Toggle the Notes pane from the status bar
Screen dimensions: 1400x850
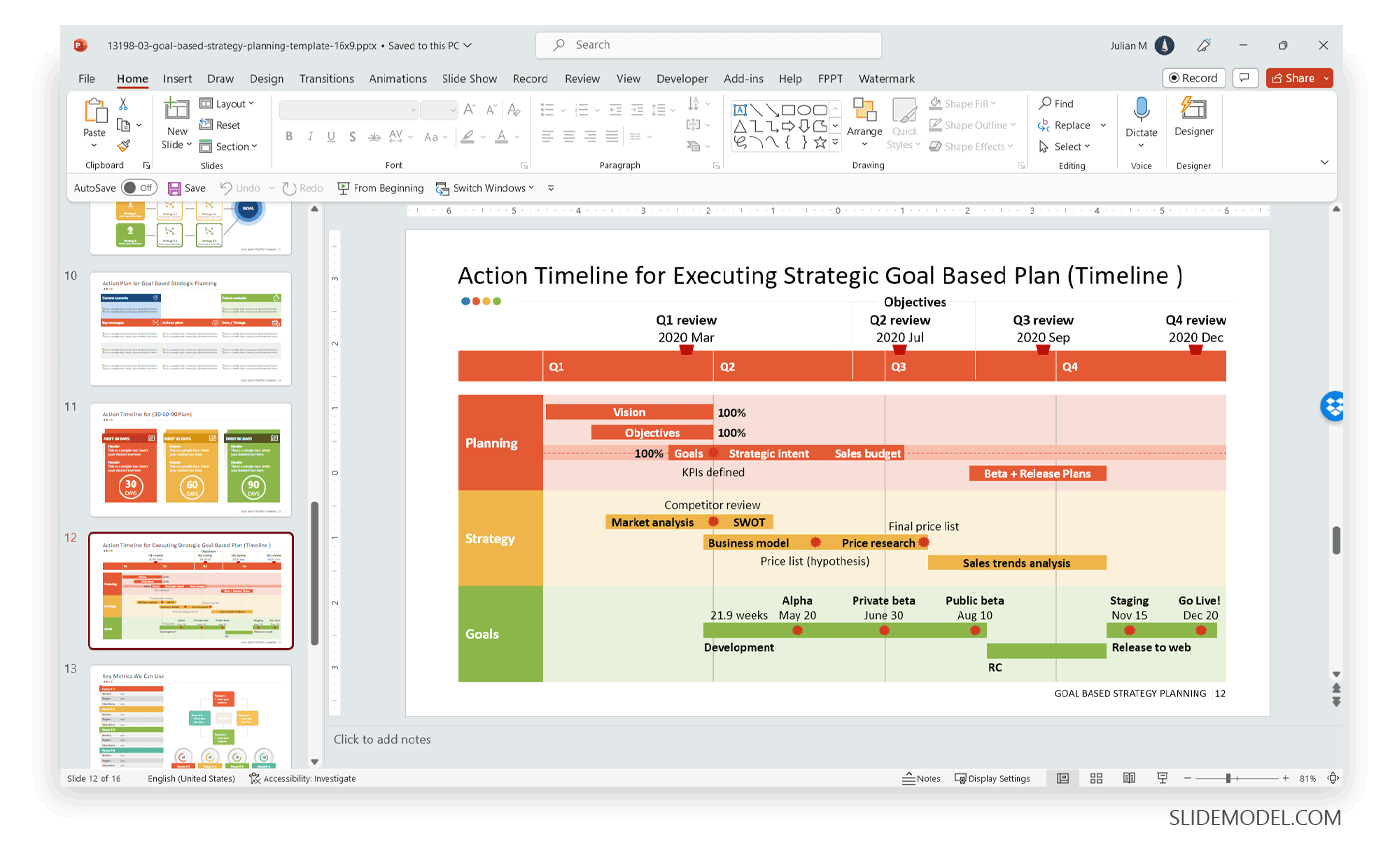921,778
